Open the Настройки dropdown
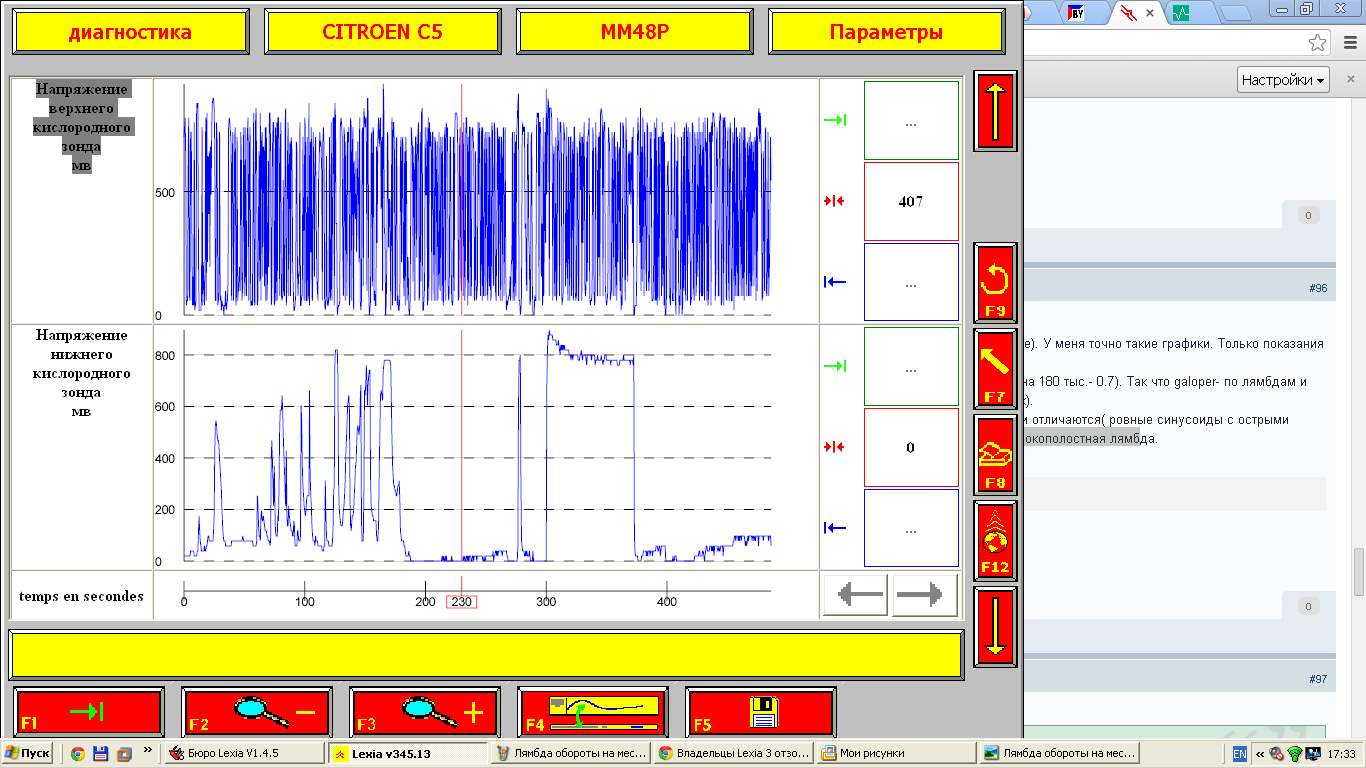The image size is (1366, 768). (x=1284, y=80)
